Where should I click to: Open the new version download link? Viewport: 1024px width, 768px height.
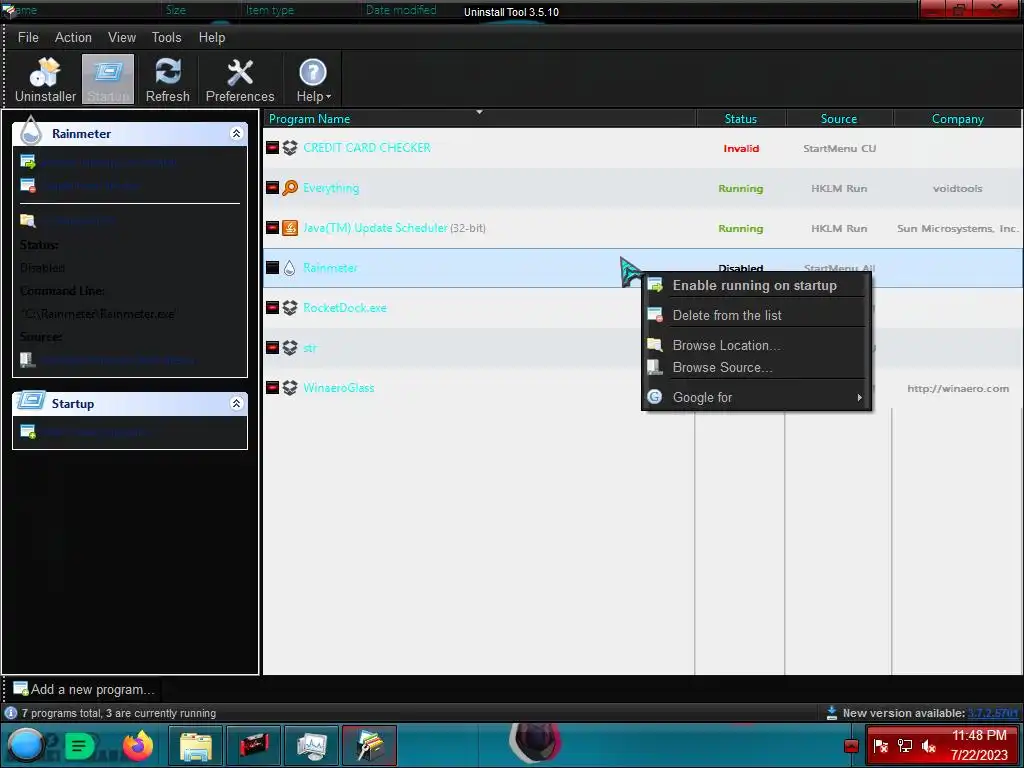[x=993, y=713]
